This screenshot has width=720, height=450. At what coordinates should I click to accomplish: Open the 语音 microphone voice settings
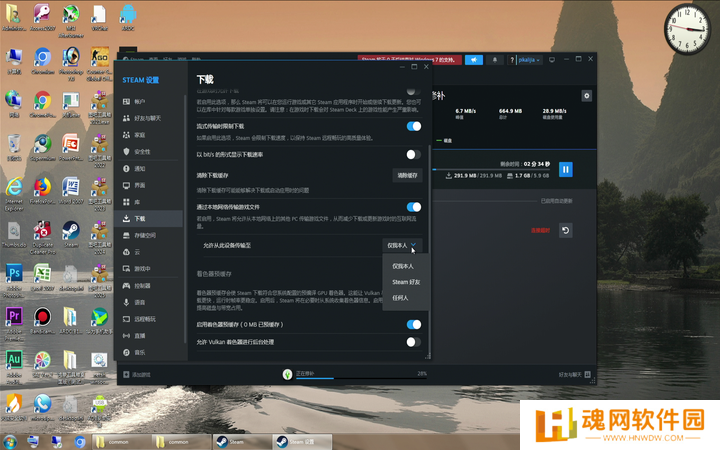point(150,302)
